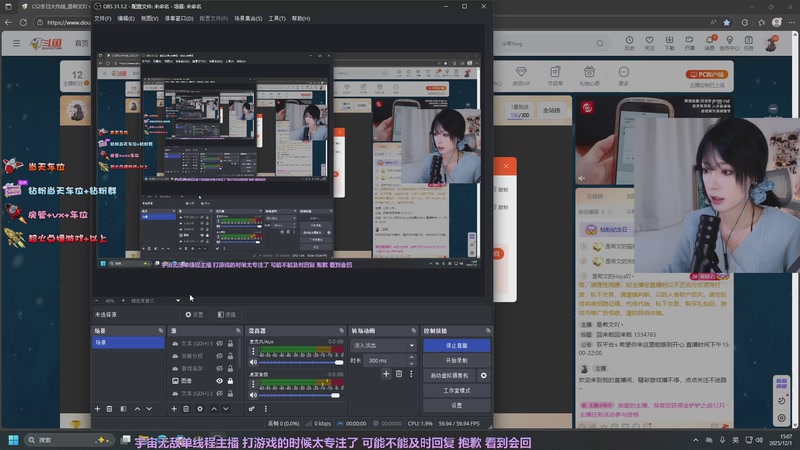Image resolution: width=800 pixels, height=450 pixels.
Task: Decrease transition duration with down stepper
Action: click(411, 363)
